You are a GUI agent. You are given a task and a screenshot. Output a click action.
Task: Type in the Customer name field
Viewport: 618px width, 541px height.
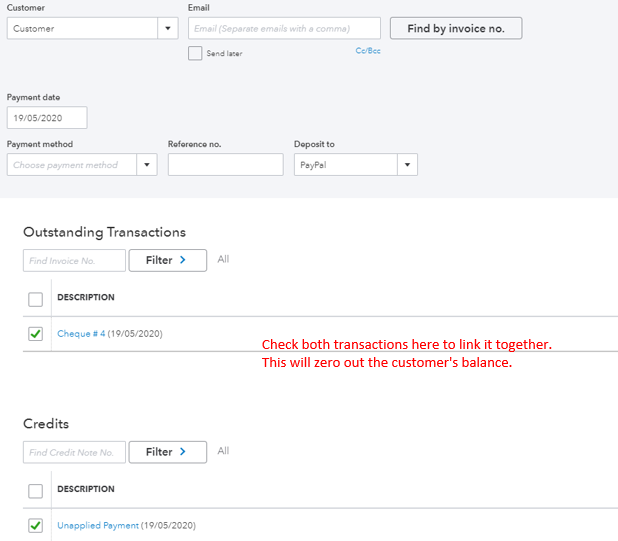click(81, 28)
